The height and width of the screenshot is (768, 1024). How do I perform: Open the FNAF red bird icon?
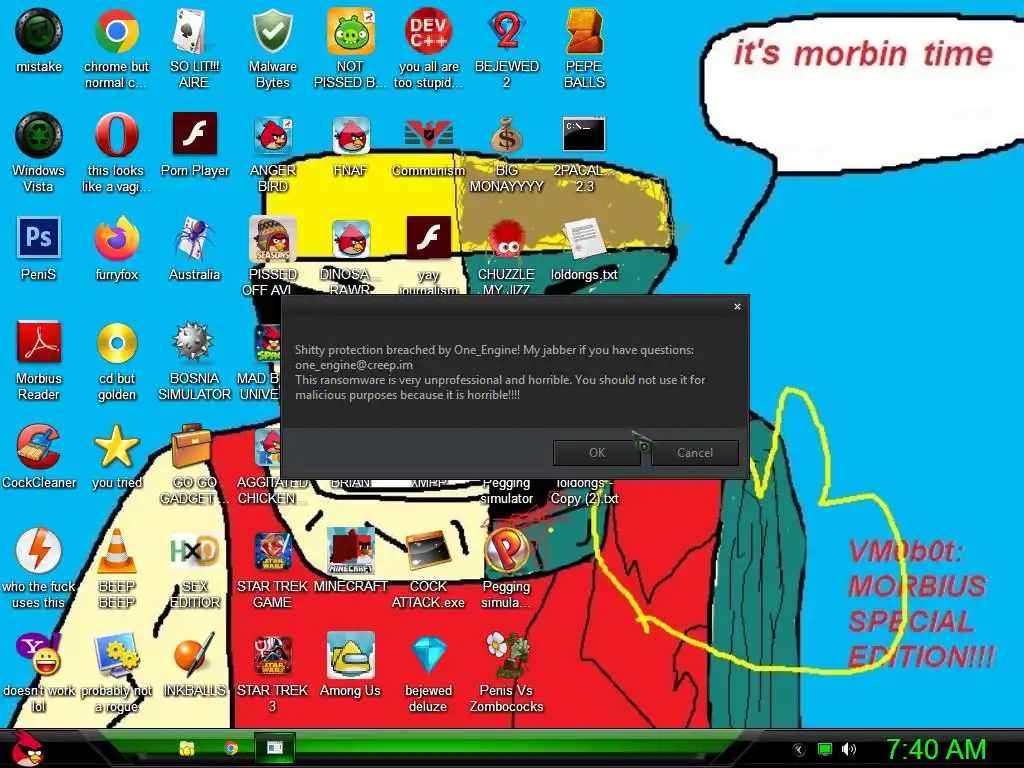point(351,135)
